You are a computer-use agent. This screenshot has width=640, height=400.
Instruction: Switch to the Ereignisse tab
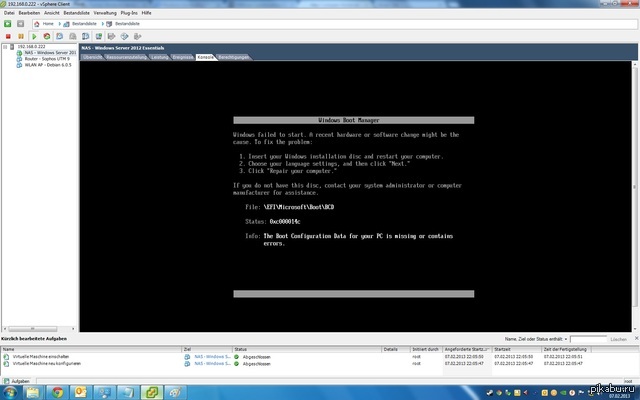tap(182, 57)
